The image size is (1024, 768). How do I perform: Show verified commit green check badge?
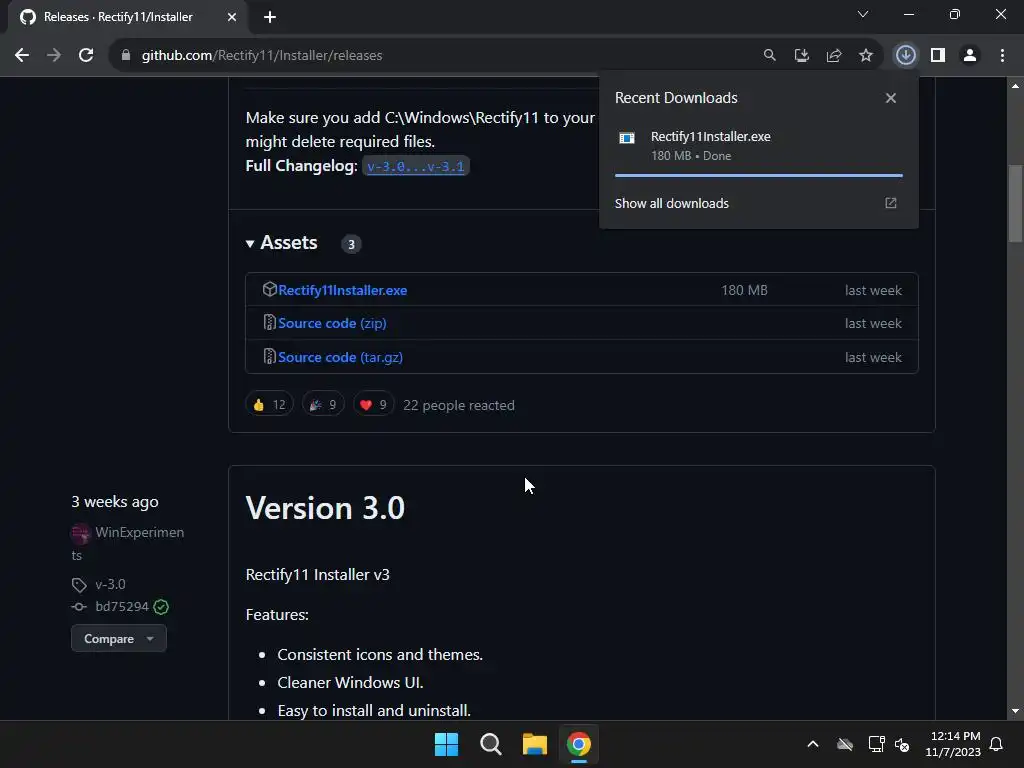pyautogui.click(x=161, y=607)
